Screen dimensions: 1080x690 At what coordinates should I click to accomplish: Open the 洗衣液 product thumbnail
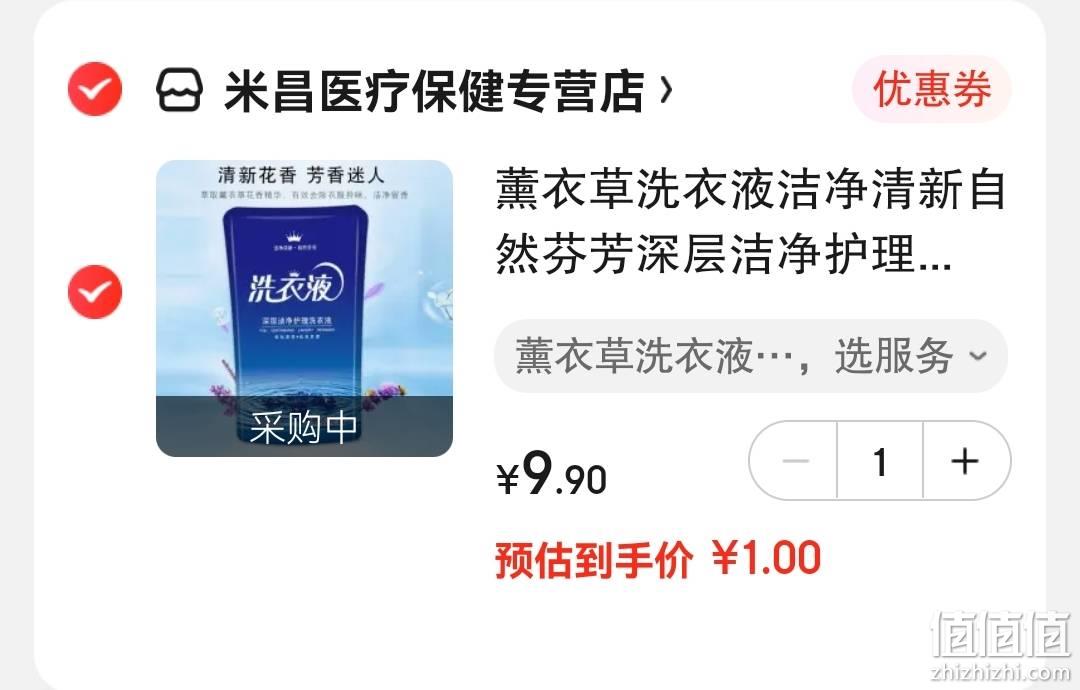point(304,308)
